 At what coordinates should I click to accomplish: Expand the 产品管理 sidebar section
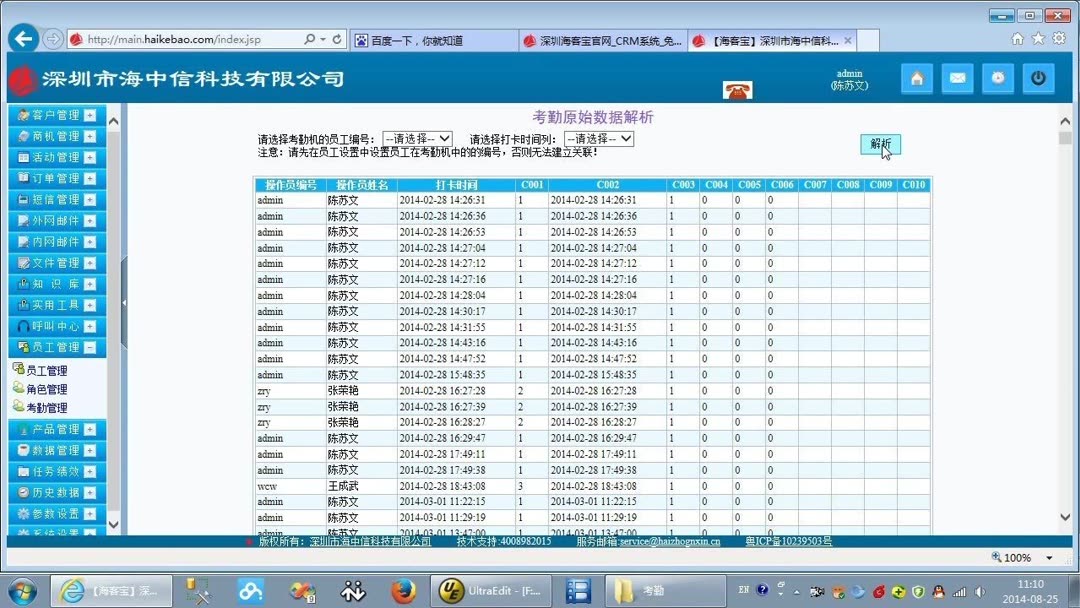55,428
